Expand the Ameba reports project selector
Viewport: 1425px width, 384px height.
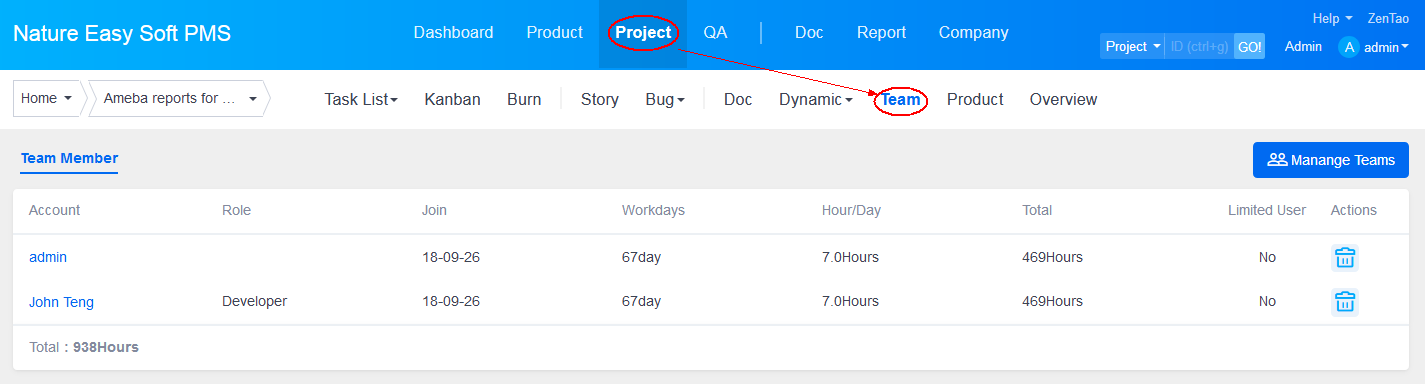tap(180, 99)
